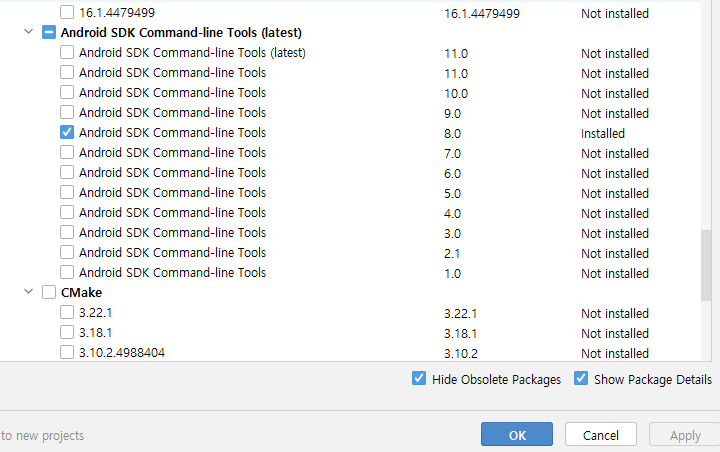The image size is (720, 452).
Task: Select the Command-line Tools 2.1 row name
Action: pos(173,253)
